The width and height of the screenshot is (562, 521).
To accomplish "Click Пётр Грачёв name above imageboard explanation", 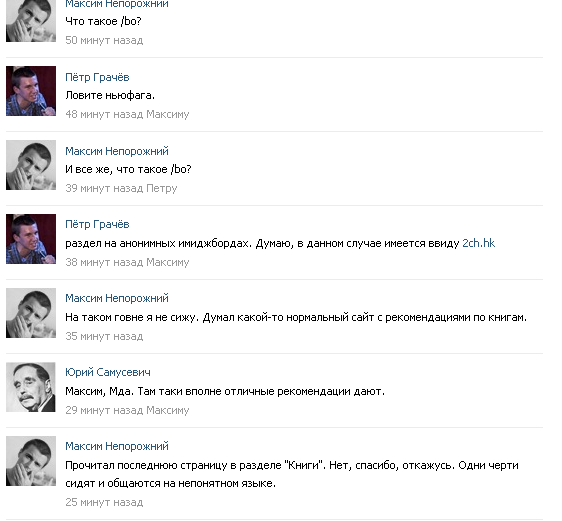I will coord(97,224).
